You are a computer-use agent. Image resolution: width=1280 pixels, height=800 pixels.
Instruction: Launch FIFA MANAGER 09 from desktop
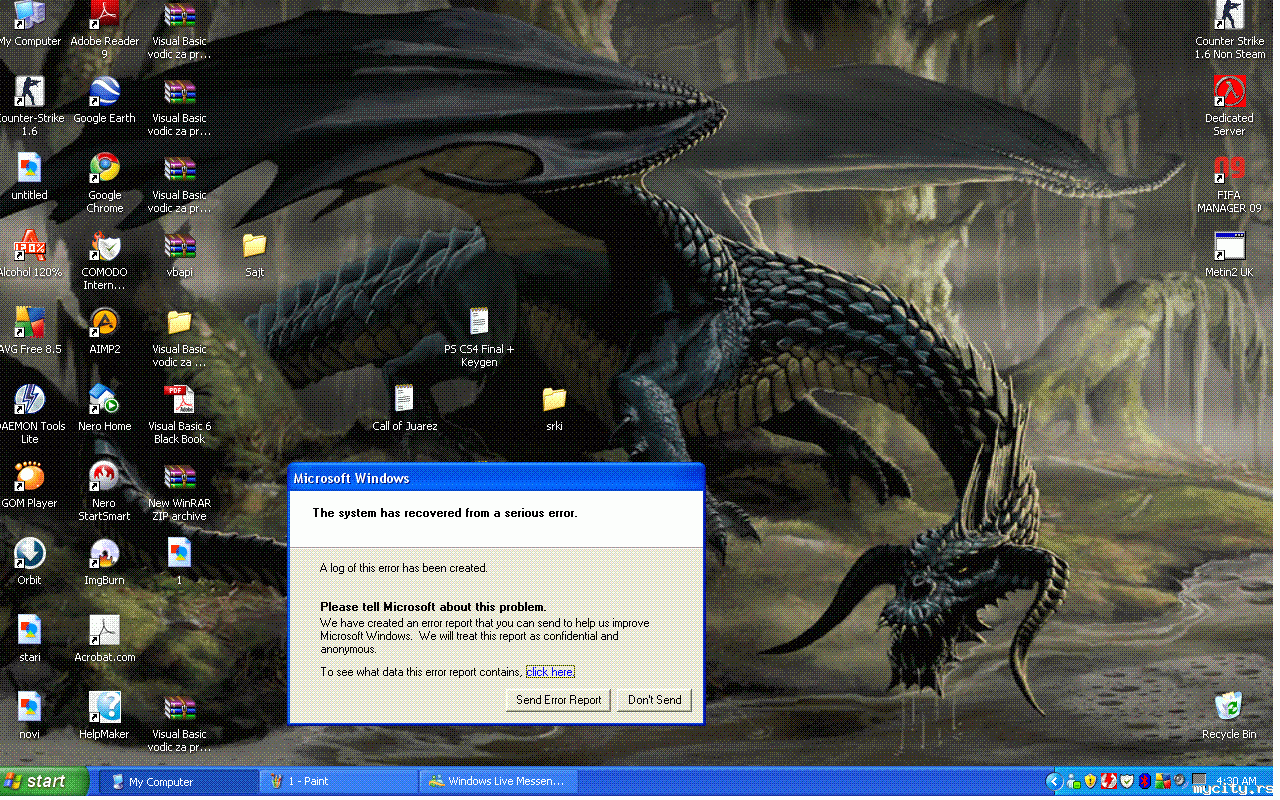(x=1230, y=184)
